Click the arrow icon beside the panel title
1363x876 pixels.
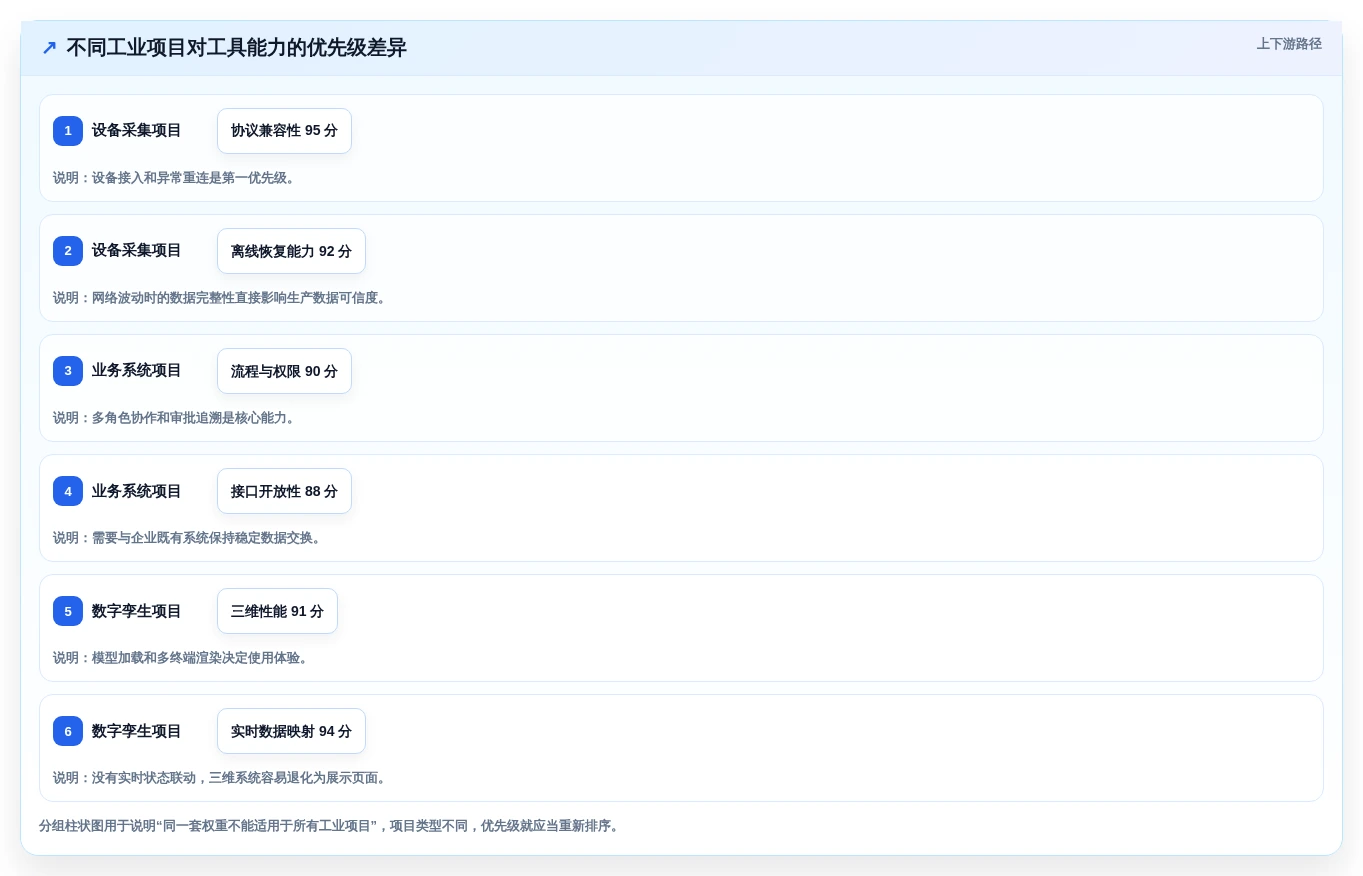49,47
